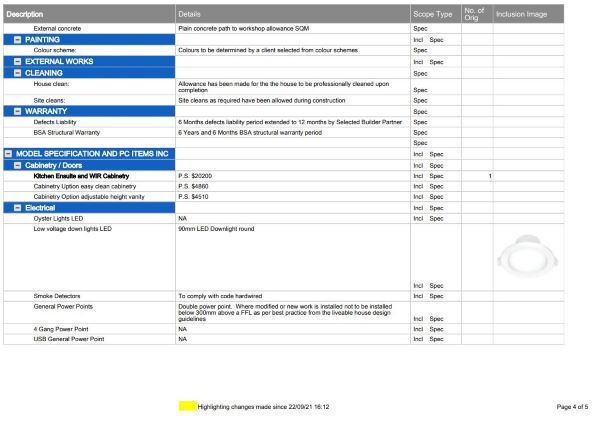
Task: Select the General Power Points row
Action: [x=284, y=313]
